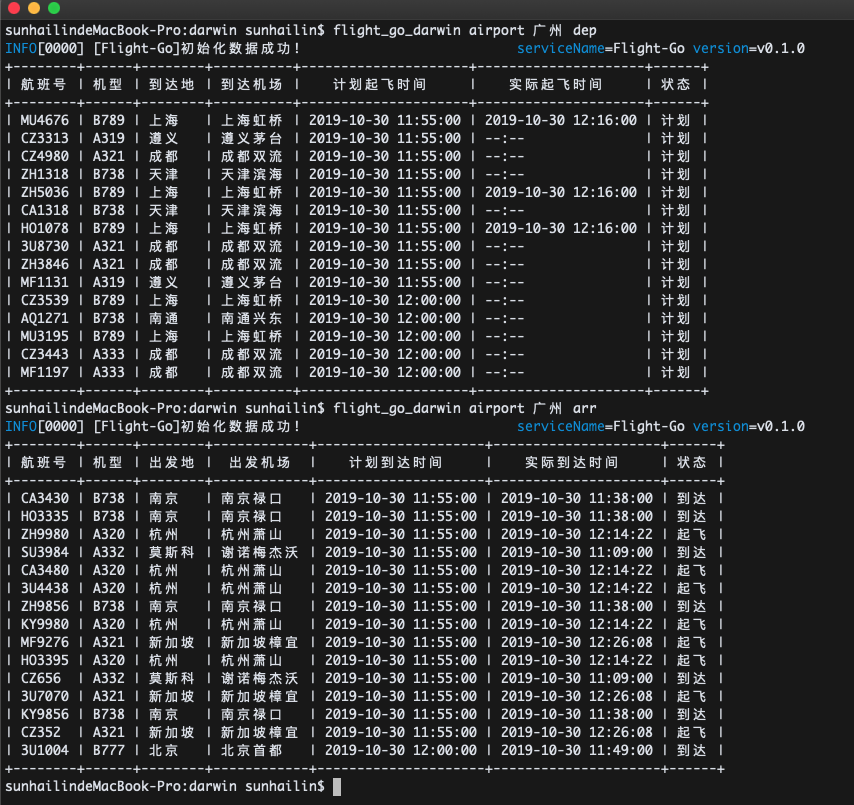Click flight number CZ3443

click(45, 354)
